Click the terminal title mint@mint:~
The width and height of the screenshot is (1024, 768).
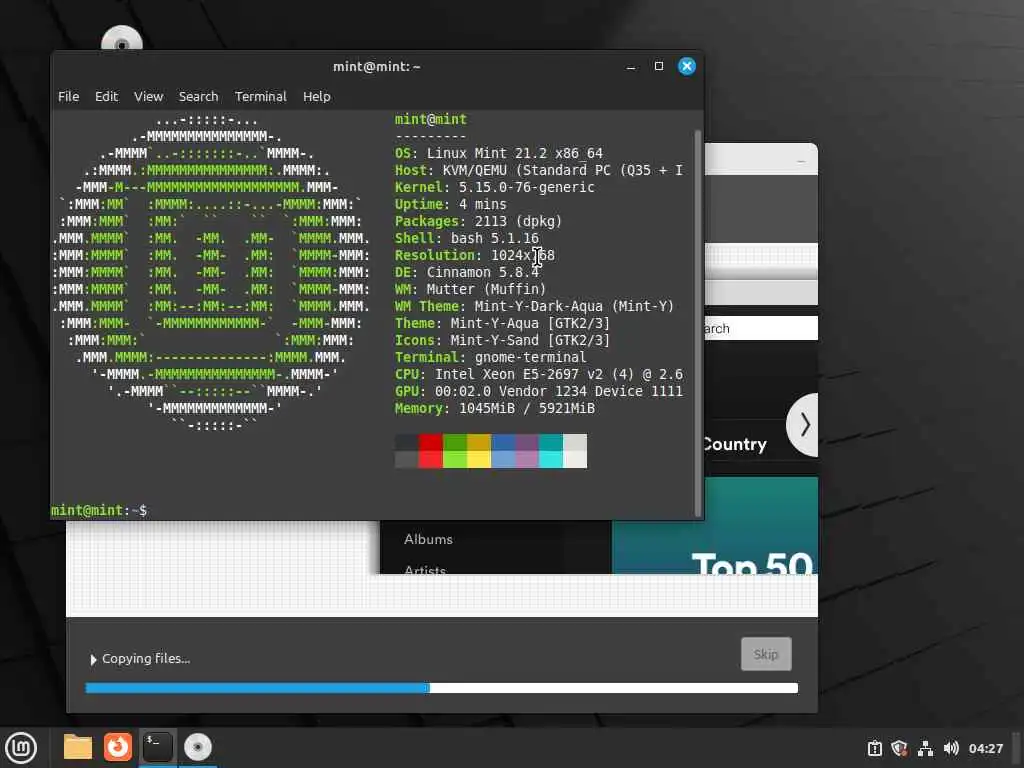[x=377, y=67]
